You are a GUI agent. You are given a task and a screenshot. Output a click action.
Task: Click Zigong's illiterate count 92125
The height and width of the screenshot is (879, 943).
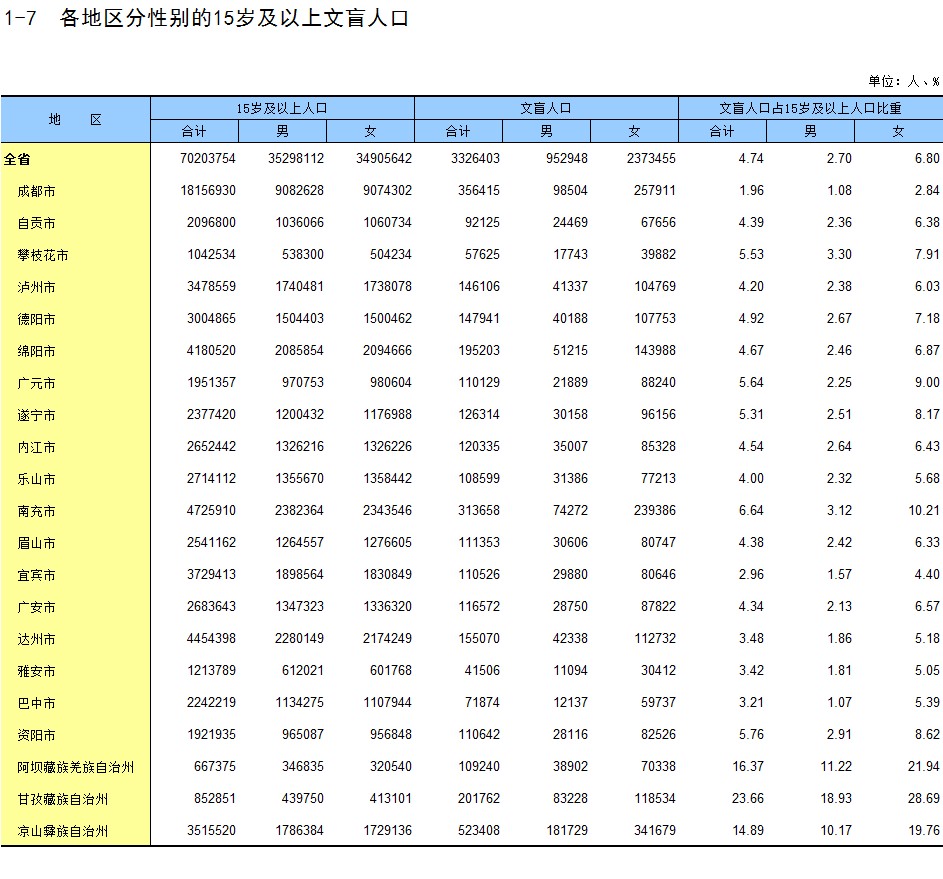coord(482,222)
